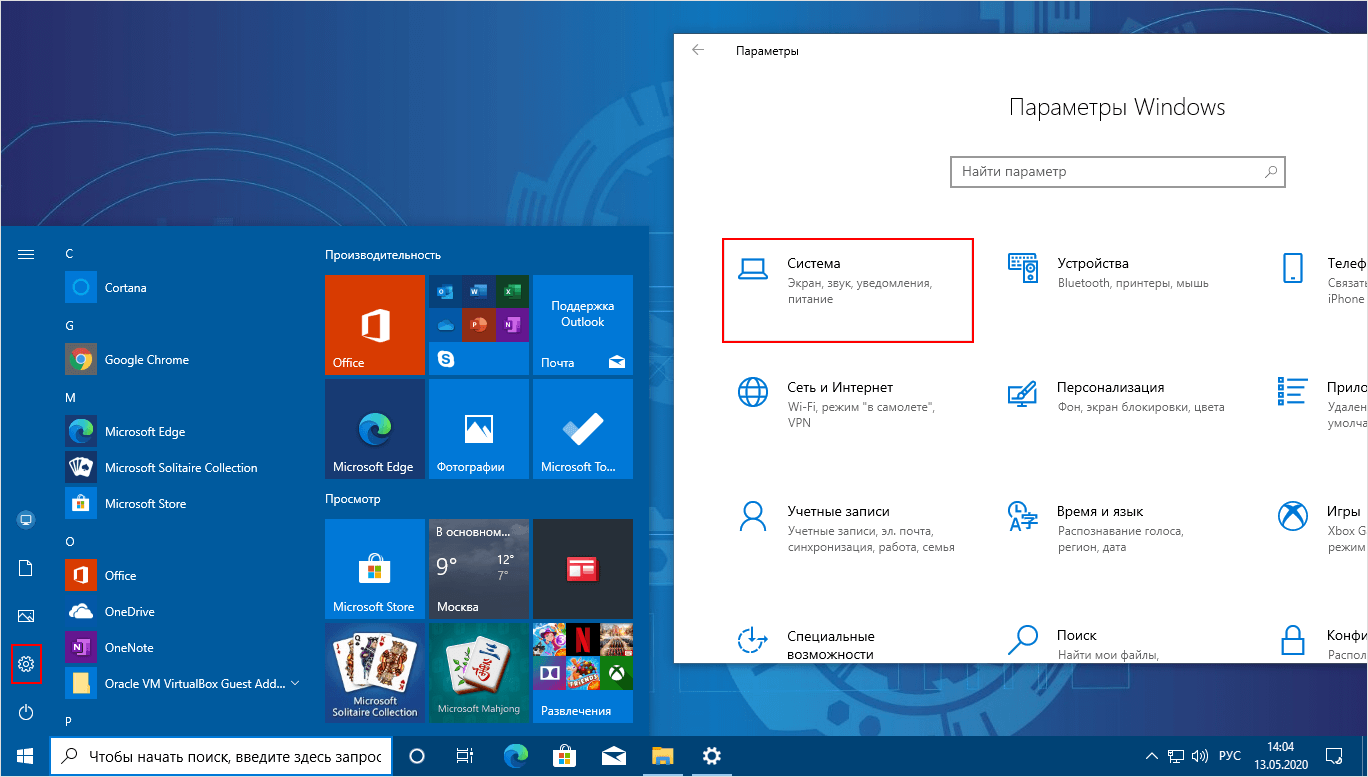Open Устройства settings category
Image resolution: width=1368 pixels, height=777 pixels.
click(1118, 273)
